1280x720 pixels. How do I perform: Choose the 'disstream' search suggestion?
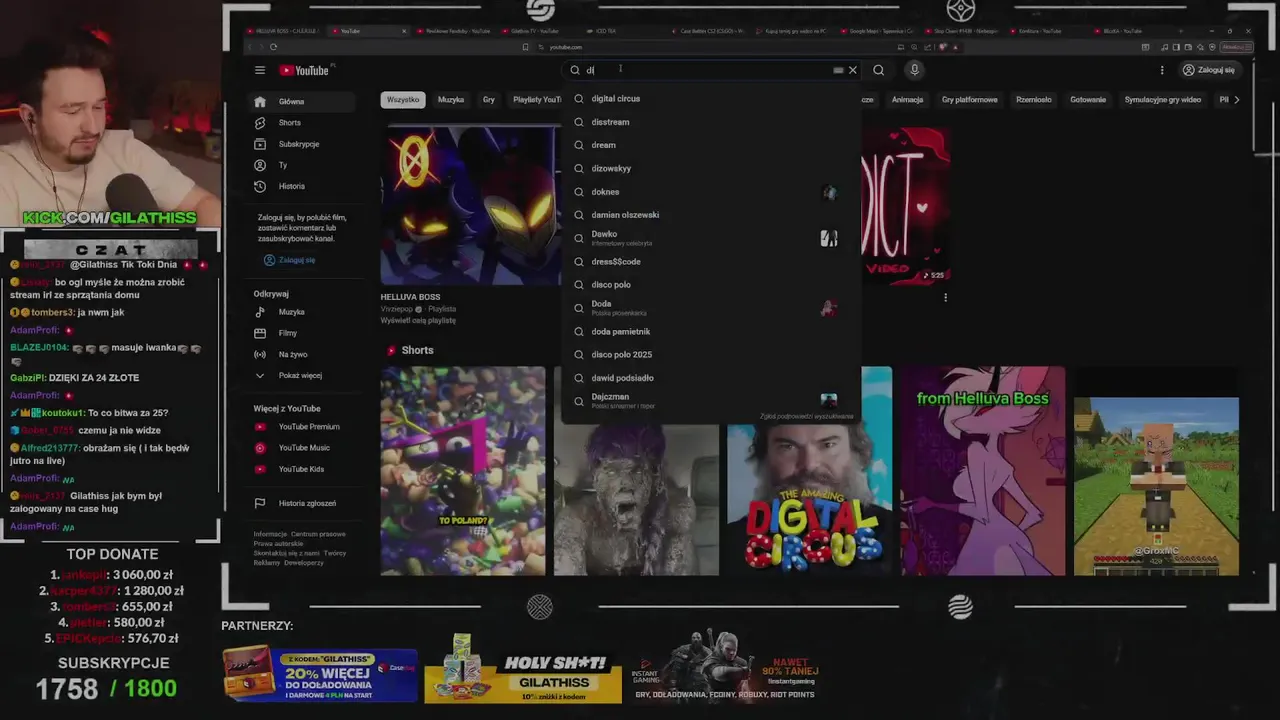[x=710, y=122]
